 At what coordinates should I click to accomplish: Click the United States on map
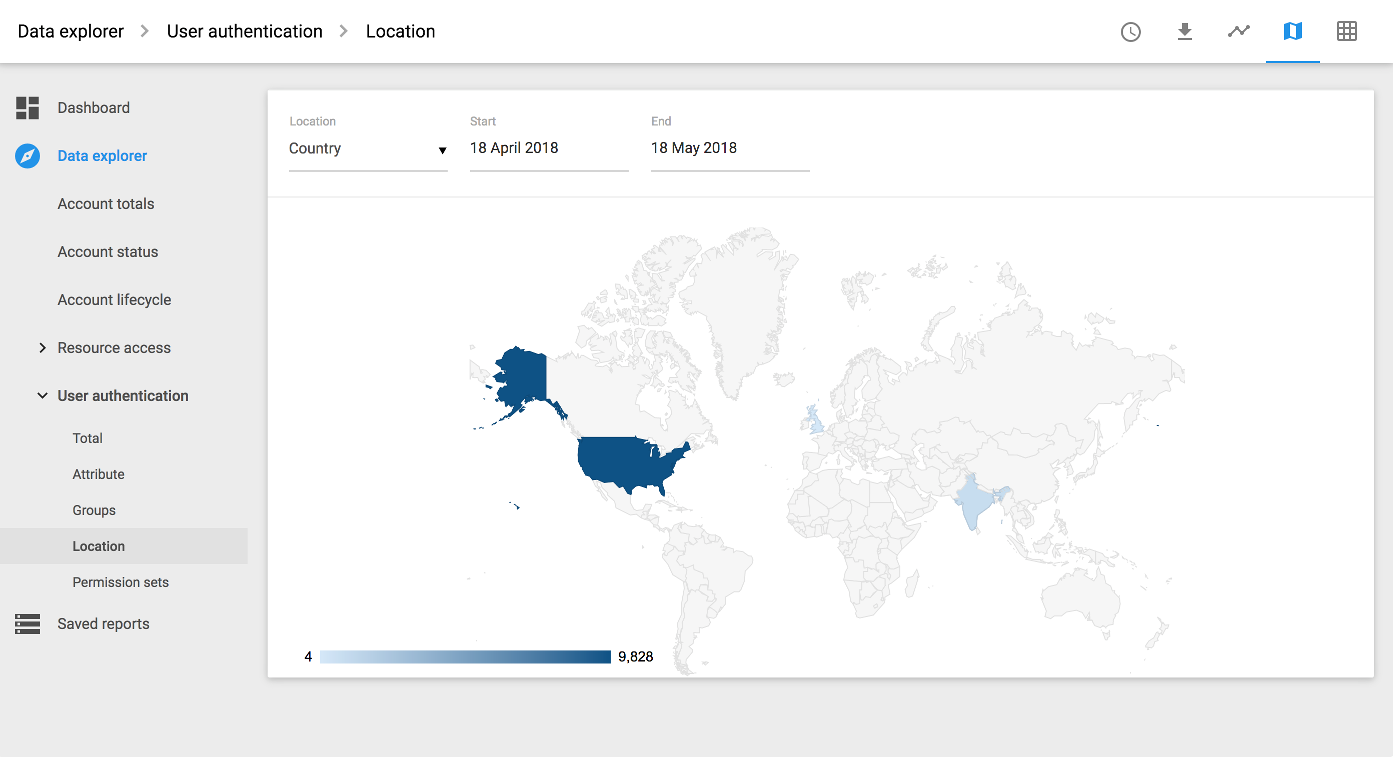(x=630, y=462)
